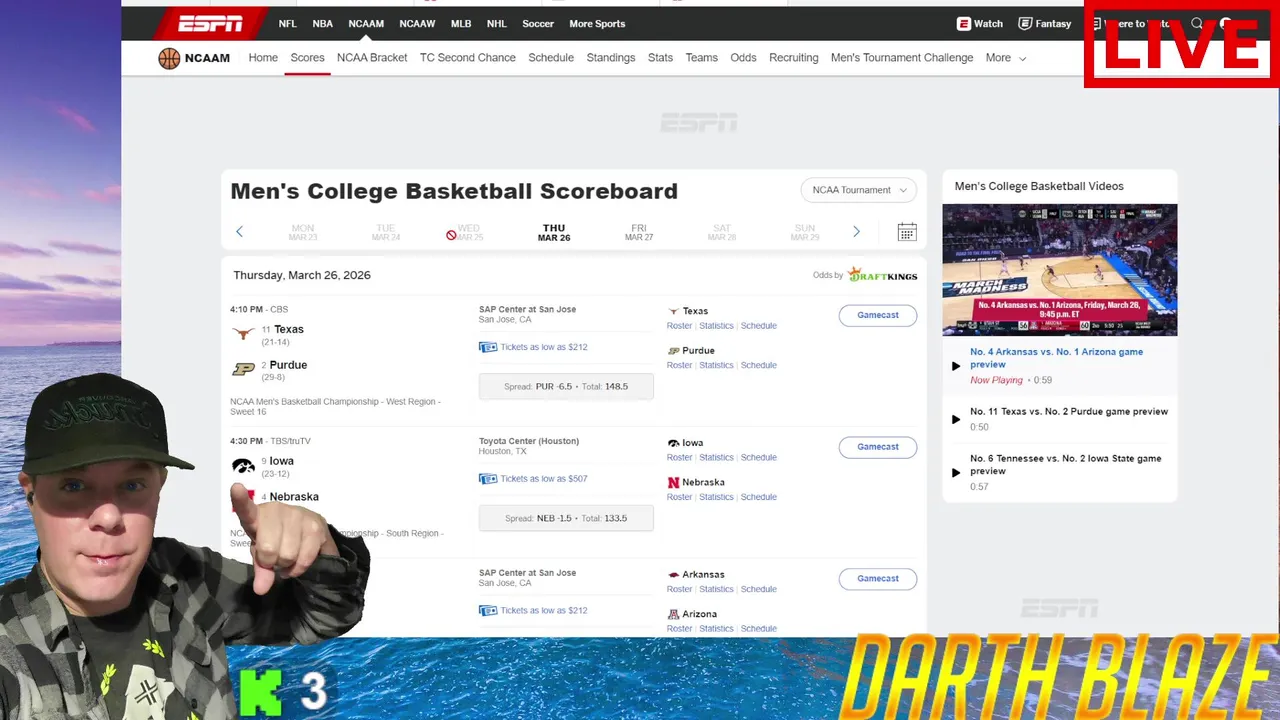Open the Scores tab
This screenshot has width=1280, height=720.
(307, 58)
